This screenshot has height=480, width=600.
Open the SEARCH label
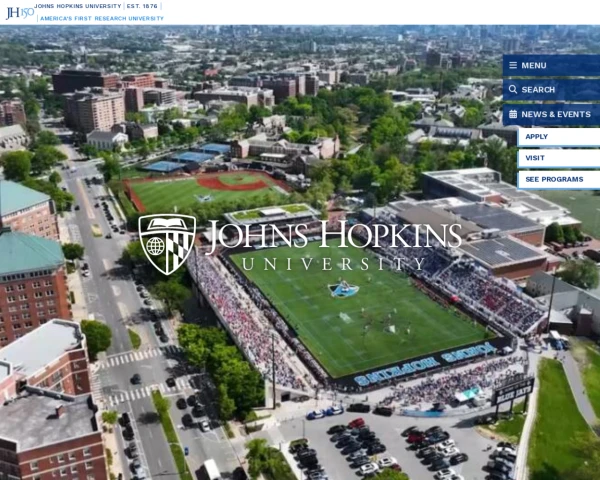tap(538, 90)
